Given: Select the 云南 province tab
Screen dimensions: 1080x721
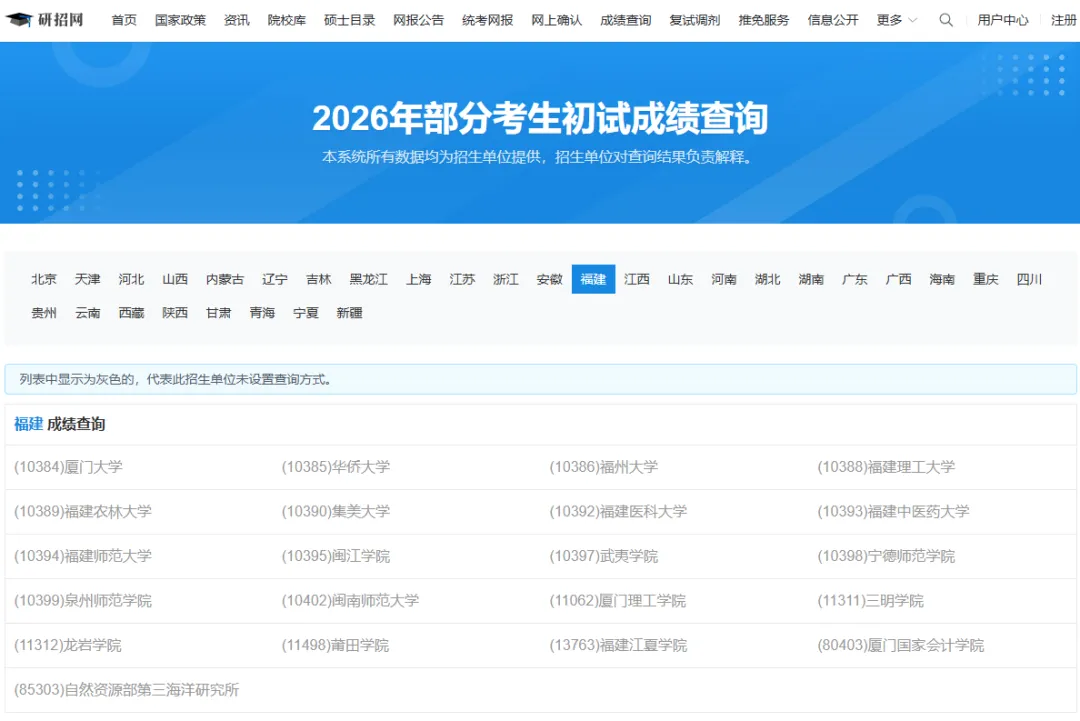Looking at the screenshot, I should pos(87,313).
